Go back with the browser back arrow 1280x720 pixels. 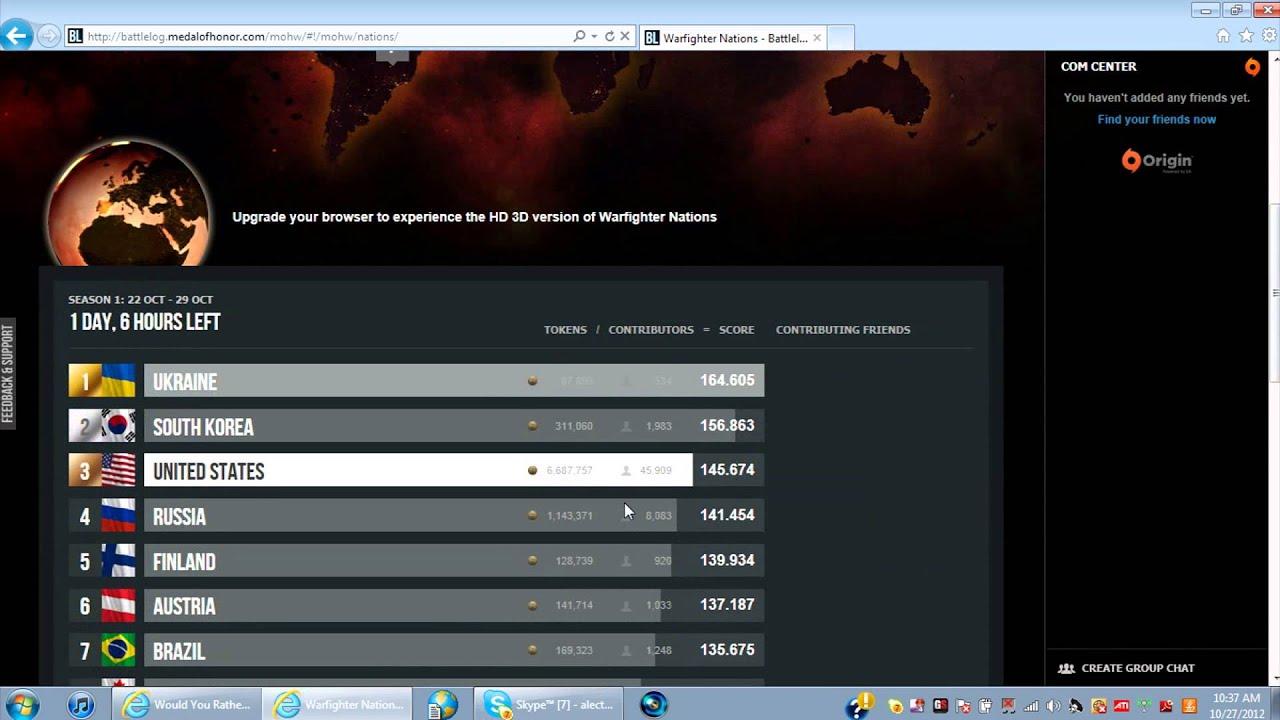[x=16, y=37]
